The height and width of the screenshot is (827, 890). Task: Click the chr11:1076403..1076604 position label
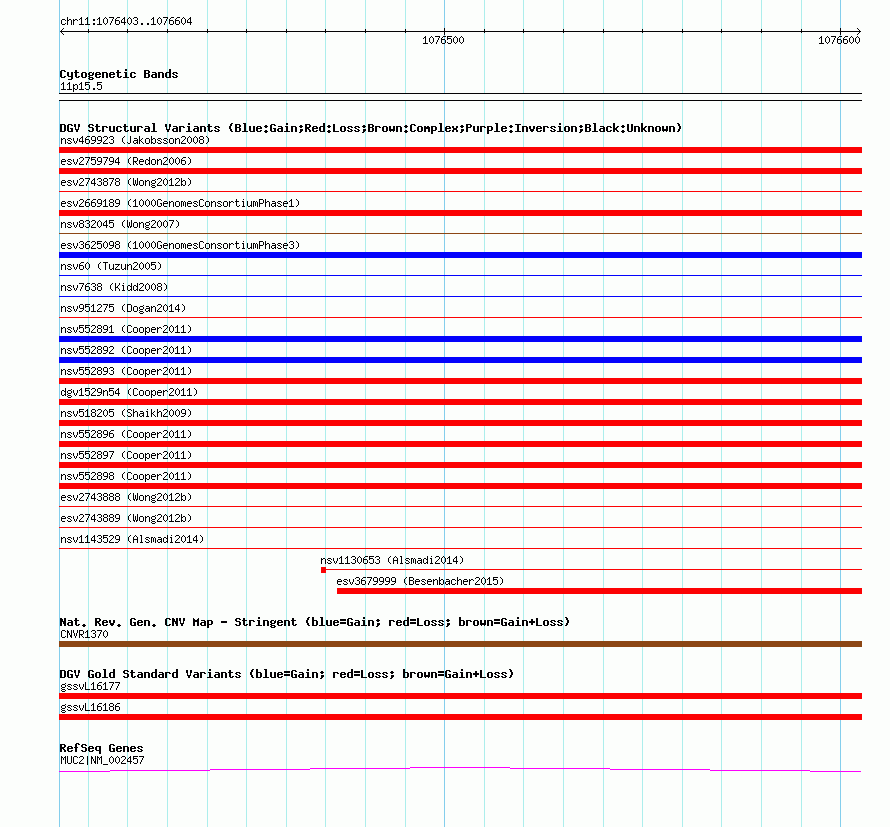126,21
